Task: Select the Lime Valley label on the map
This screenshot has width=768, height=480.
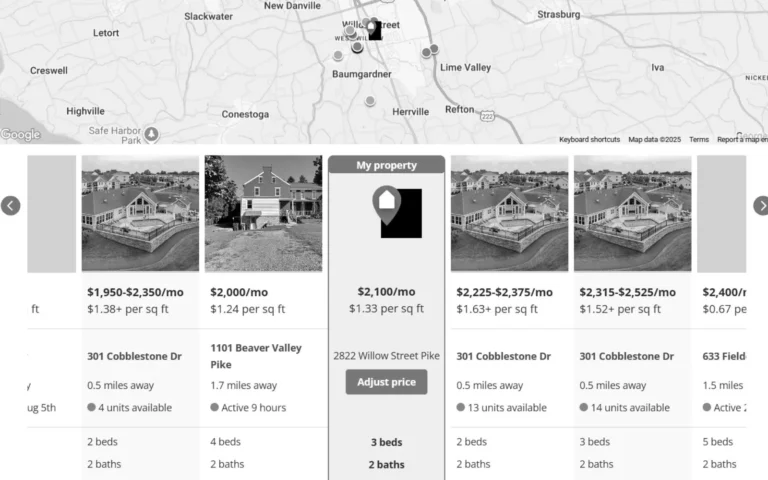Action: (x=465, y=68)
